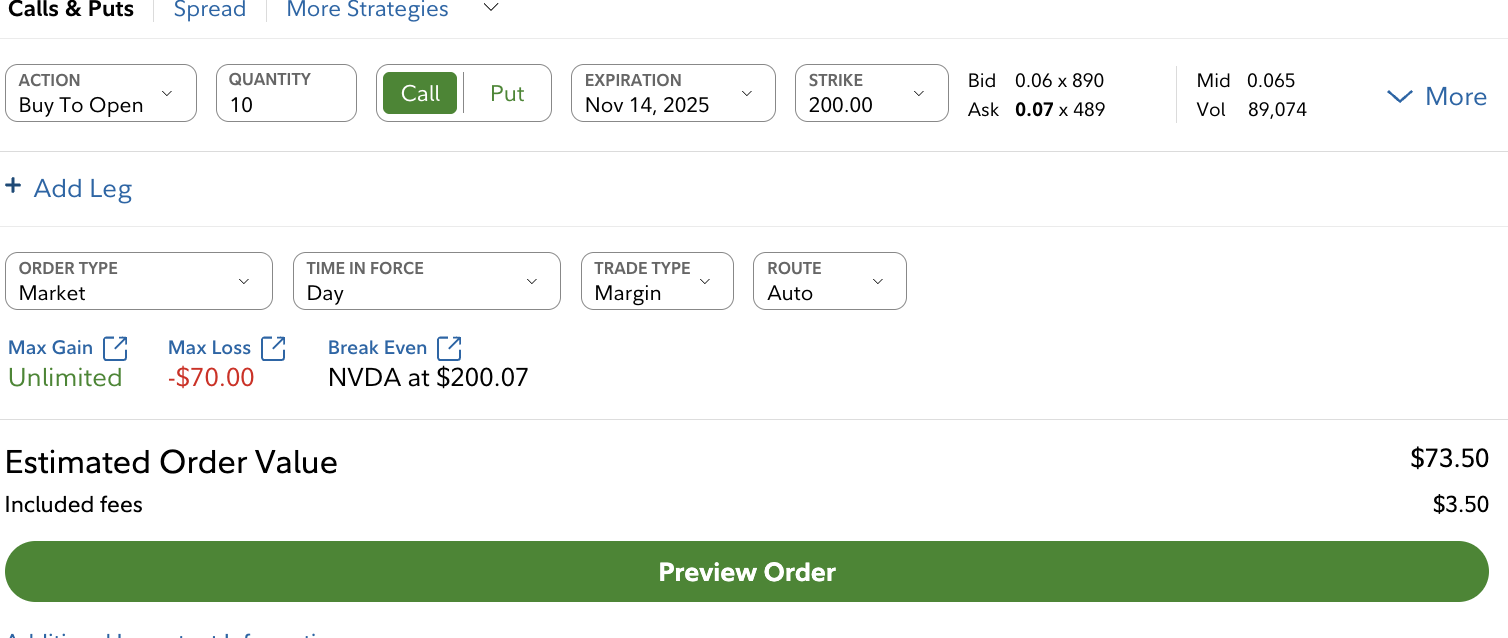This screenshot has height=638, width=1508.
Task: Open the Strike price dropdown
Action: point(871,93)
